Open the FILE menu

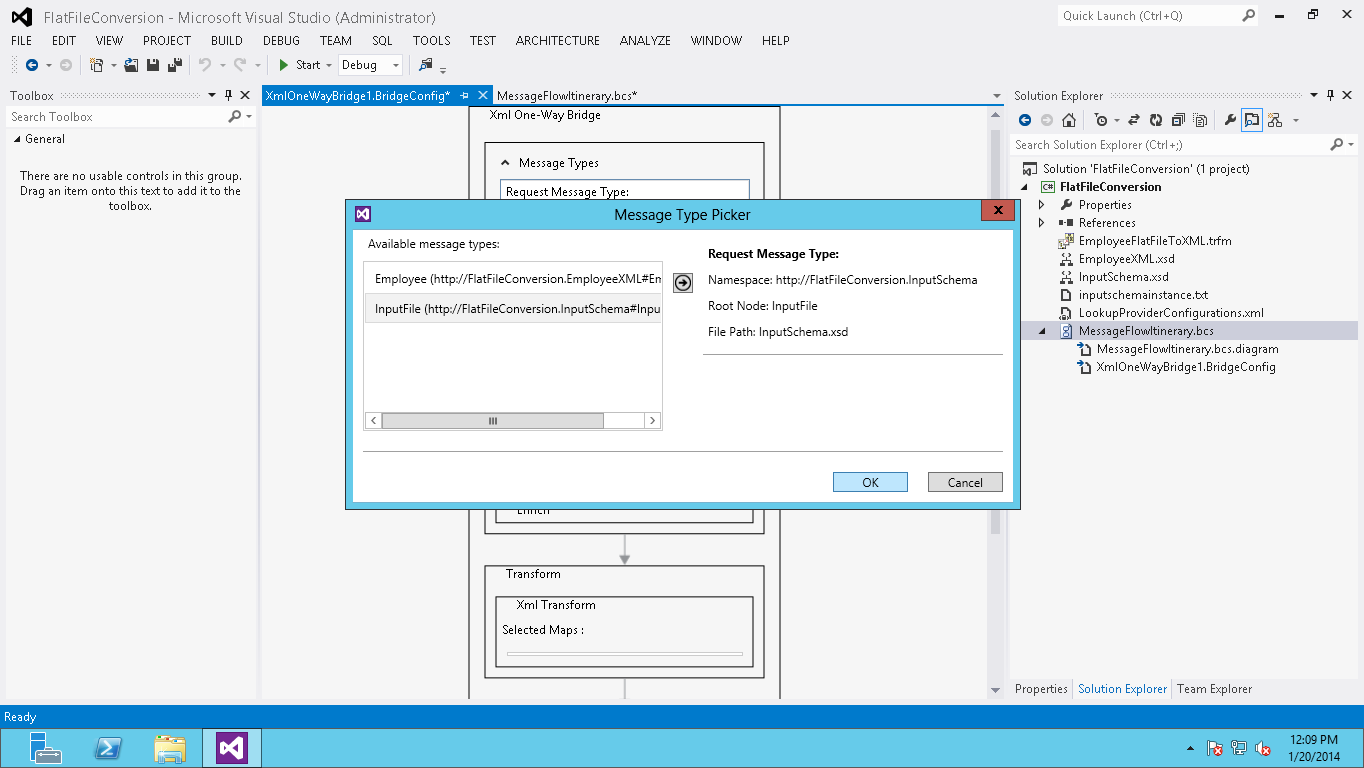click(21, 40)
